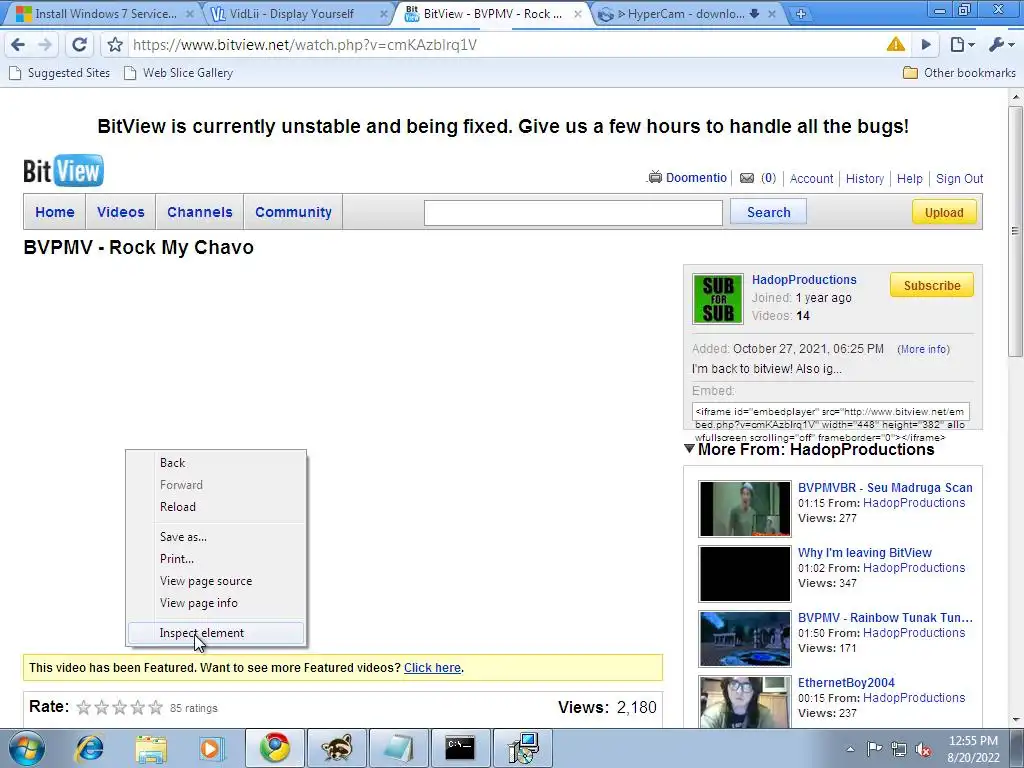The image size is (1024, 768).
Task: Open a new tab with the plus button
Action: pyautogui.click(x=801, y=14)
